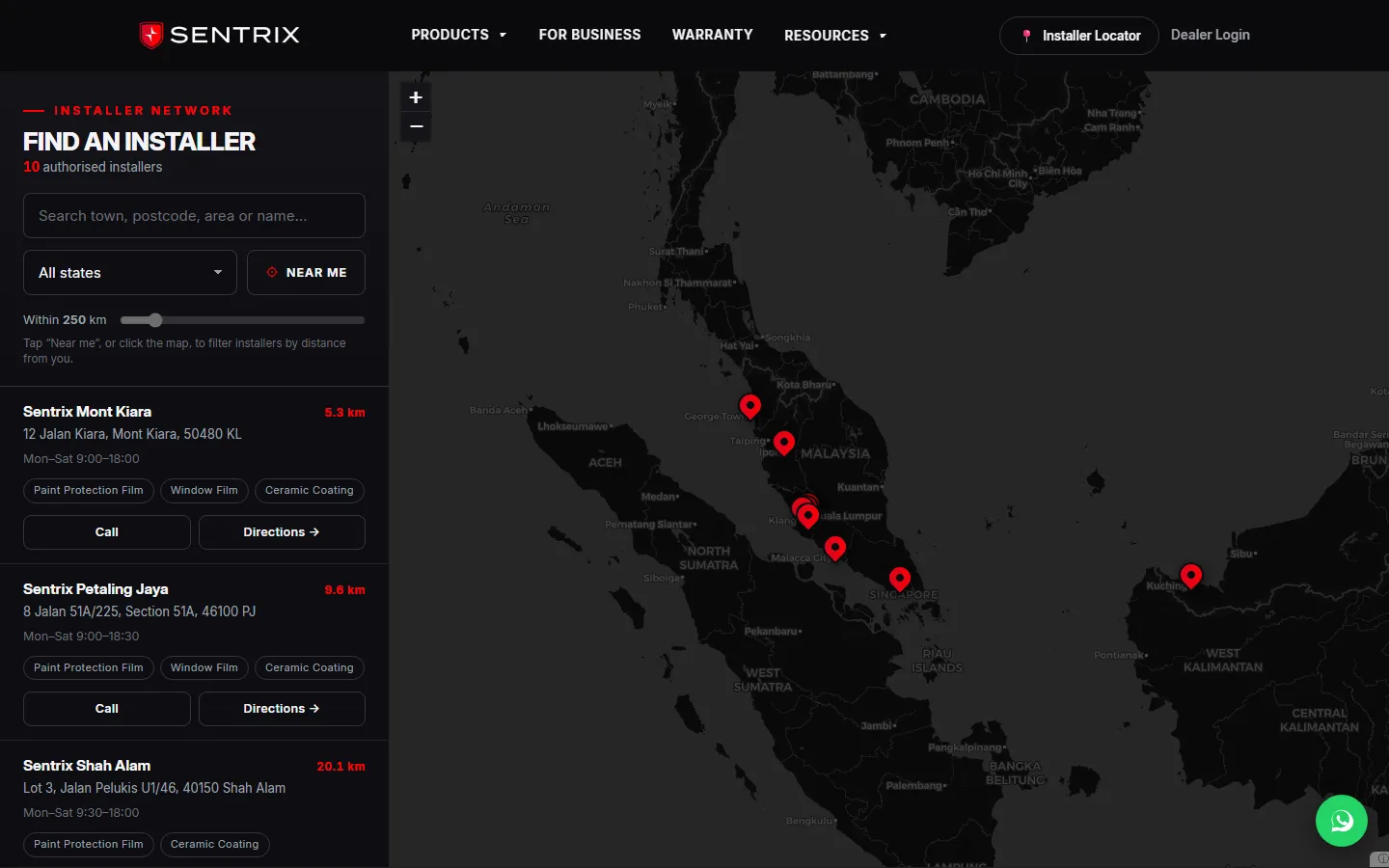Click address Lot 3, Jalan Pelukis U1/46

(154, 788)
